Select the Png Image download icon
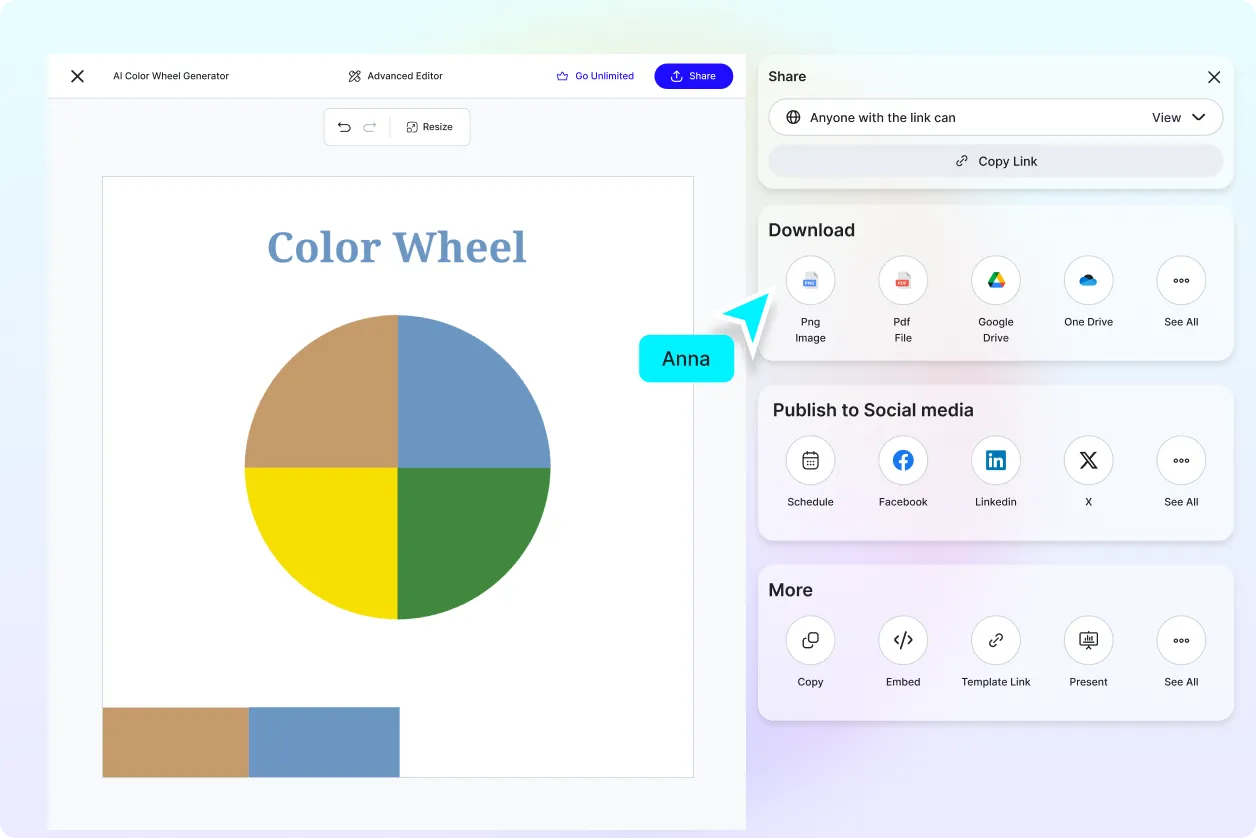The width and height of the screenshot is (1256, 838). pyautogui.click(x=810, y=280)
